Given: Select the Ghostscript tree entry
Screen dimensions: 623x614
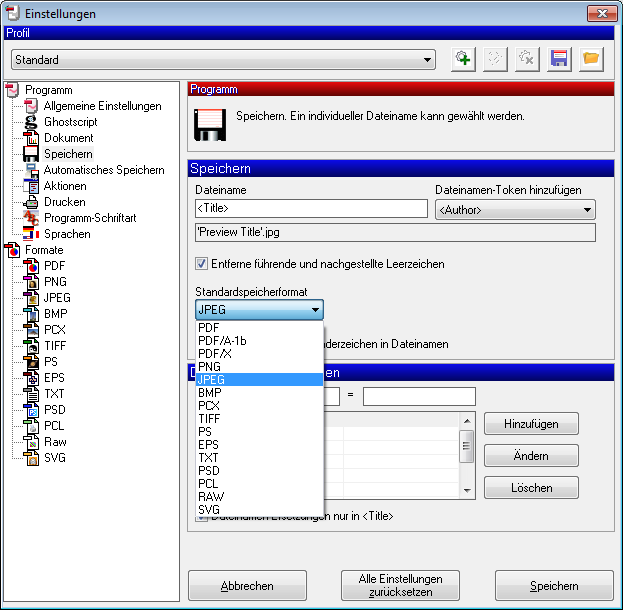Looking at the screenshot, I should click(x=70, y=122).
